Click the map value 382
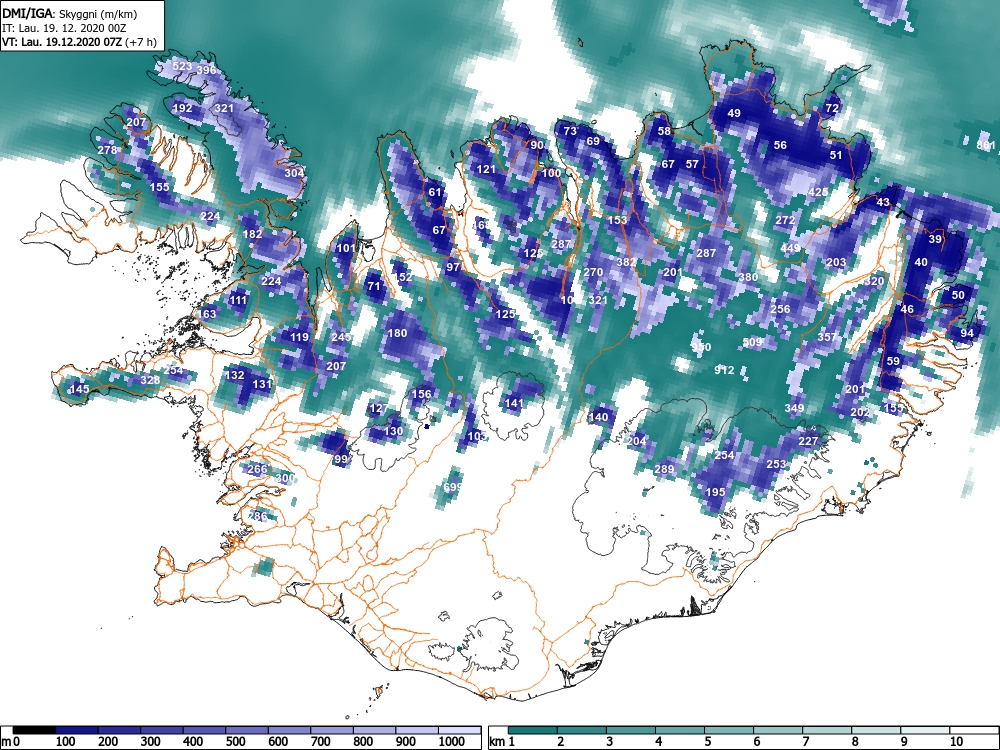This screenshot has height=750, width=1000. pyautogui.click(x=626, y=262)
